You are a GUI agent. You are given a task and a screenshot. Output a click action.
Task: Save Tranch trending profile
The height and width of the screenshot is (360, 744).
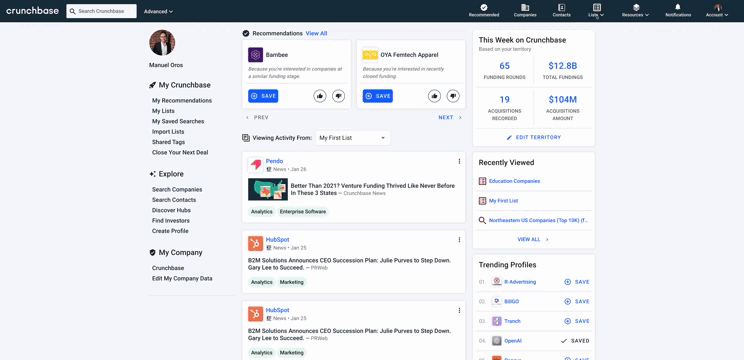[x=577, y=321]
